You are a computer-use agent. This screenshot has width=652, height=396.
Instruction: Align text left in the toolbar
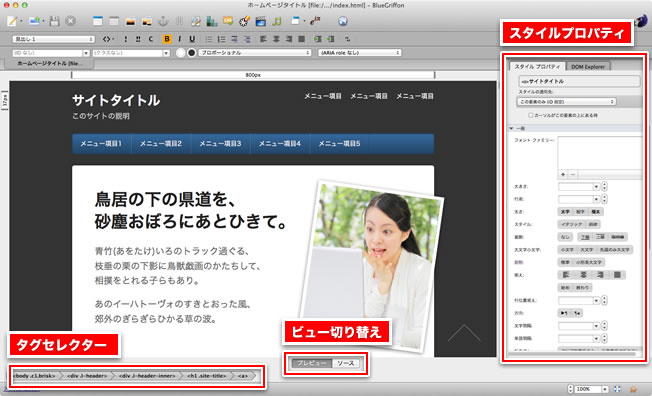[x=264, y=39]
